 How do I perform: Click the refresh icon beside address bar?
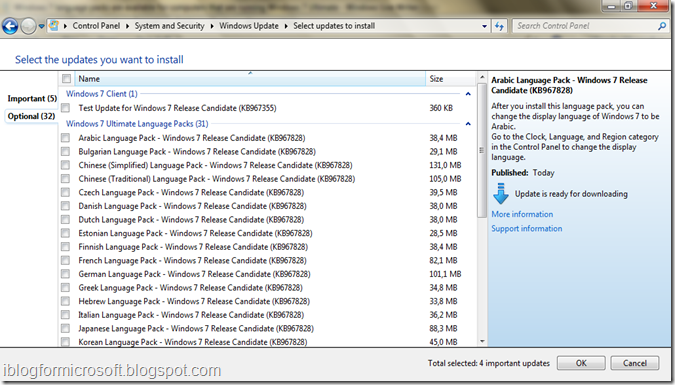pyautogui.click(x=499, y=26)
